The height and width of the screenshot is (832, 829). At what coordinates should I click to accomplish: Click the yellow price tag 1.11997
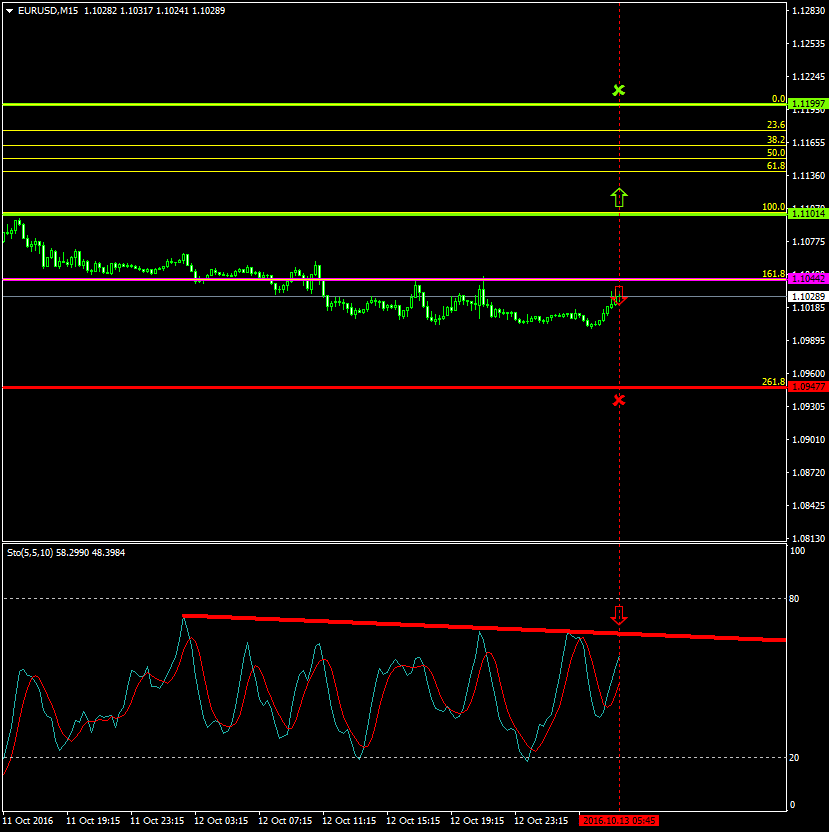[x=807, y=104]
